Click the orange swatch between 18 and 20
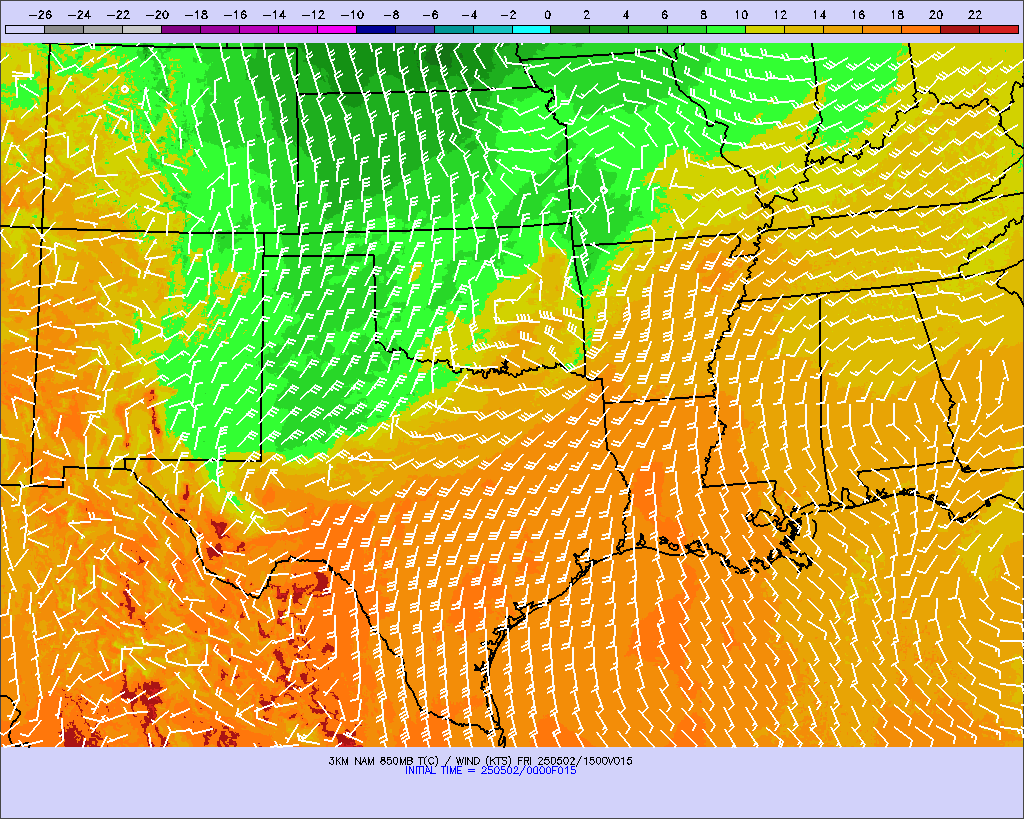Screen dimensions: 1024x819 click(x=921, y=29)
